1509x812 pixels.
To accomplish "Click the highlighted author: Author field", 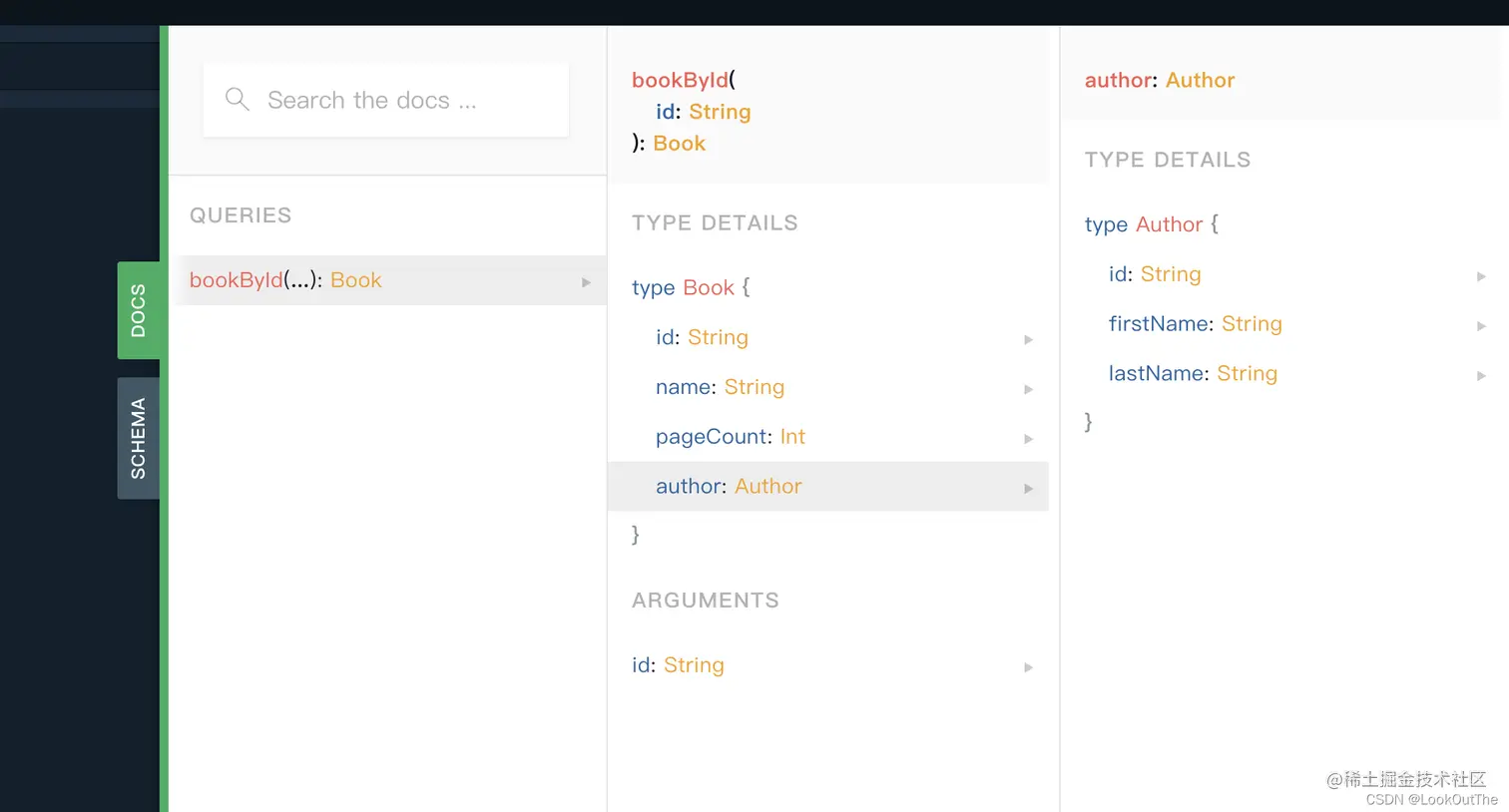I will click(x=729, y=486).
